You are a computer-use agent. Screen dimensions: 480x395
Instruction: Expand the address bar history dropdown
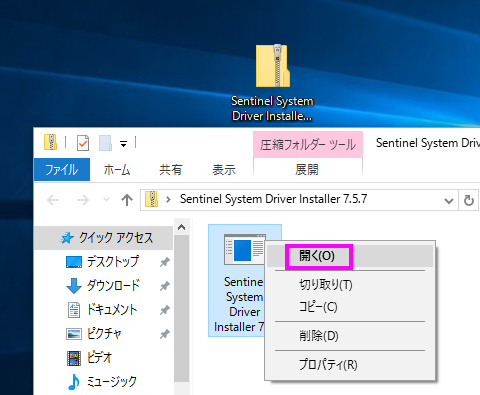coord(449,201)
